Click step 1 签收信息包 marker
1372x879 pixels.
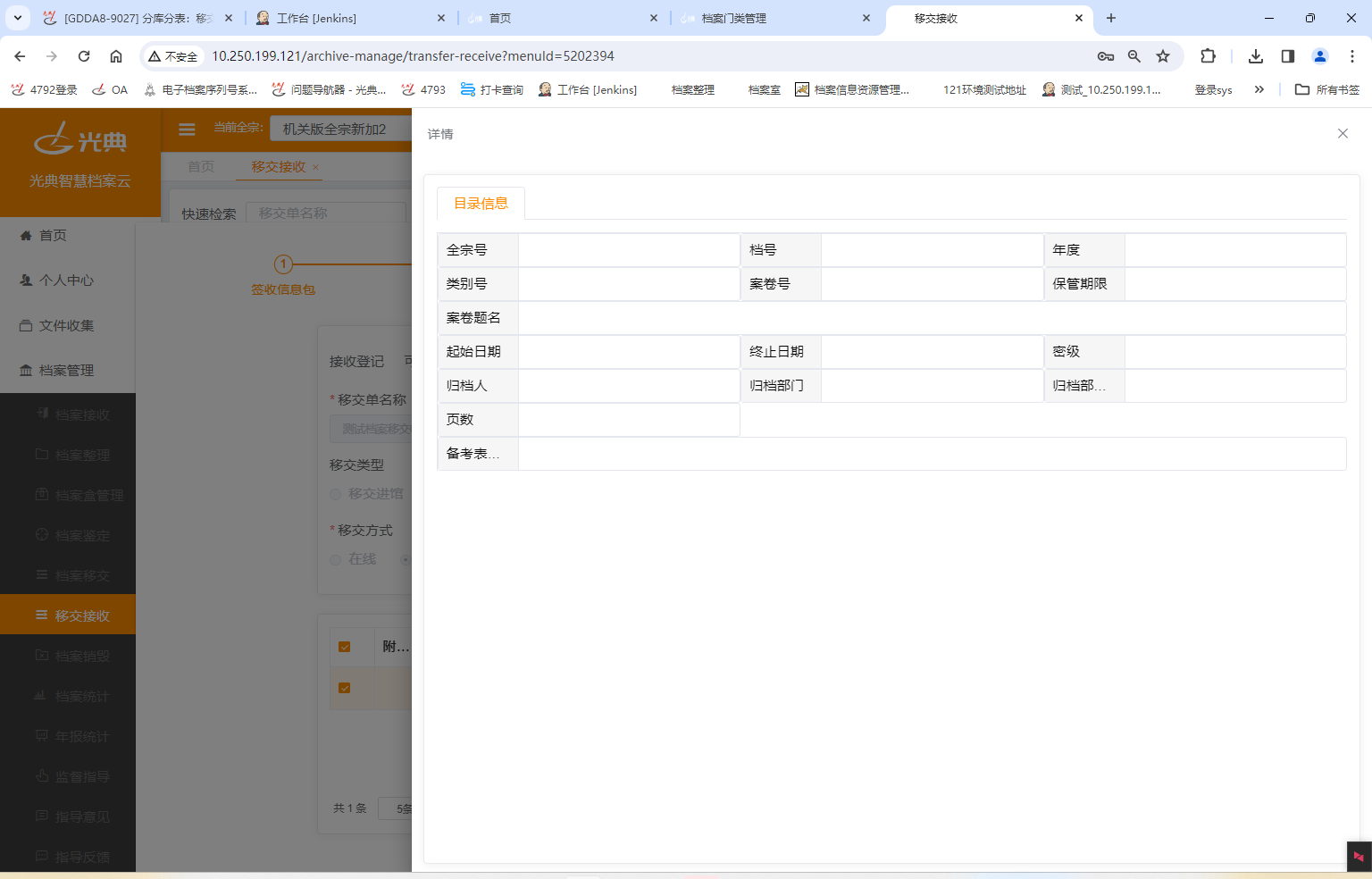pos(283,264)
